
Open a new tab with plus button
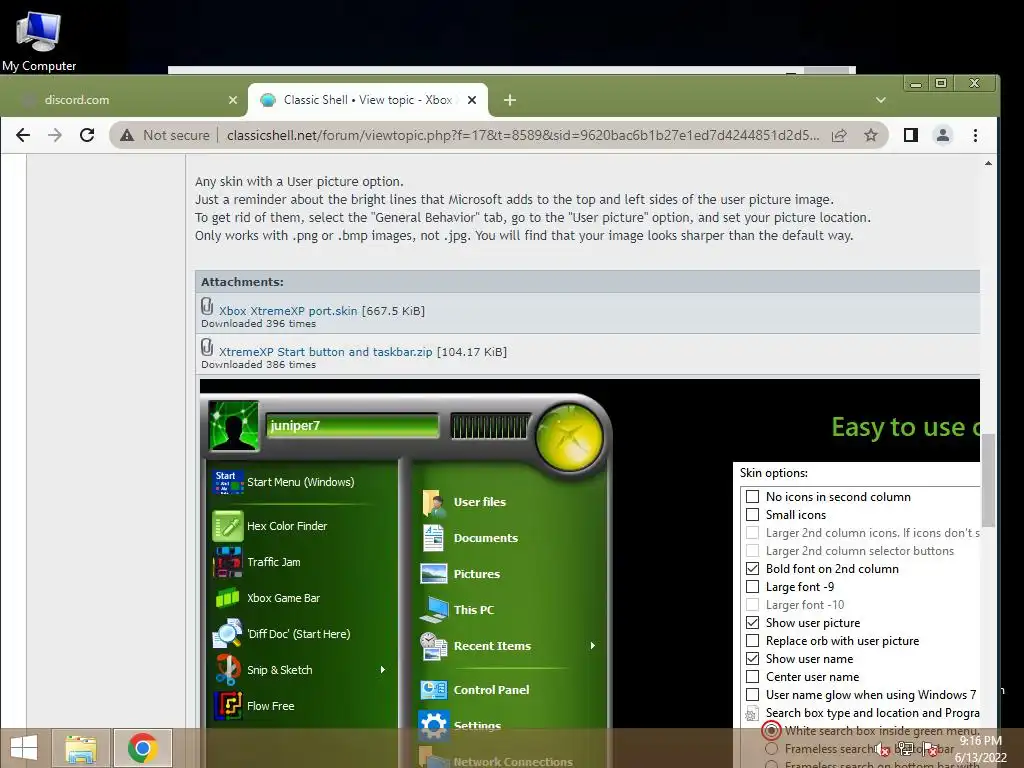tap(510, 100)
